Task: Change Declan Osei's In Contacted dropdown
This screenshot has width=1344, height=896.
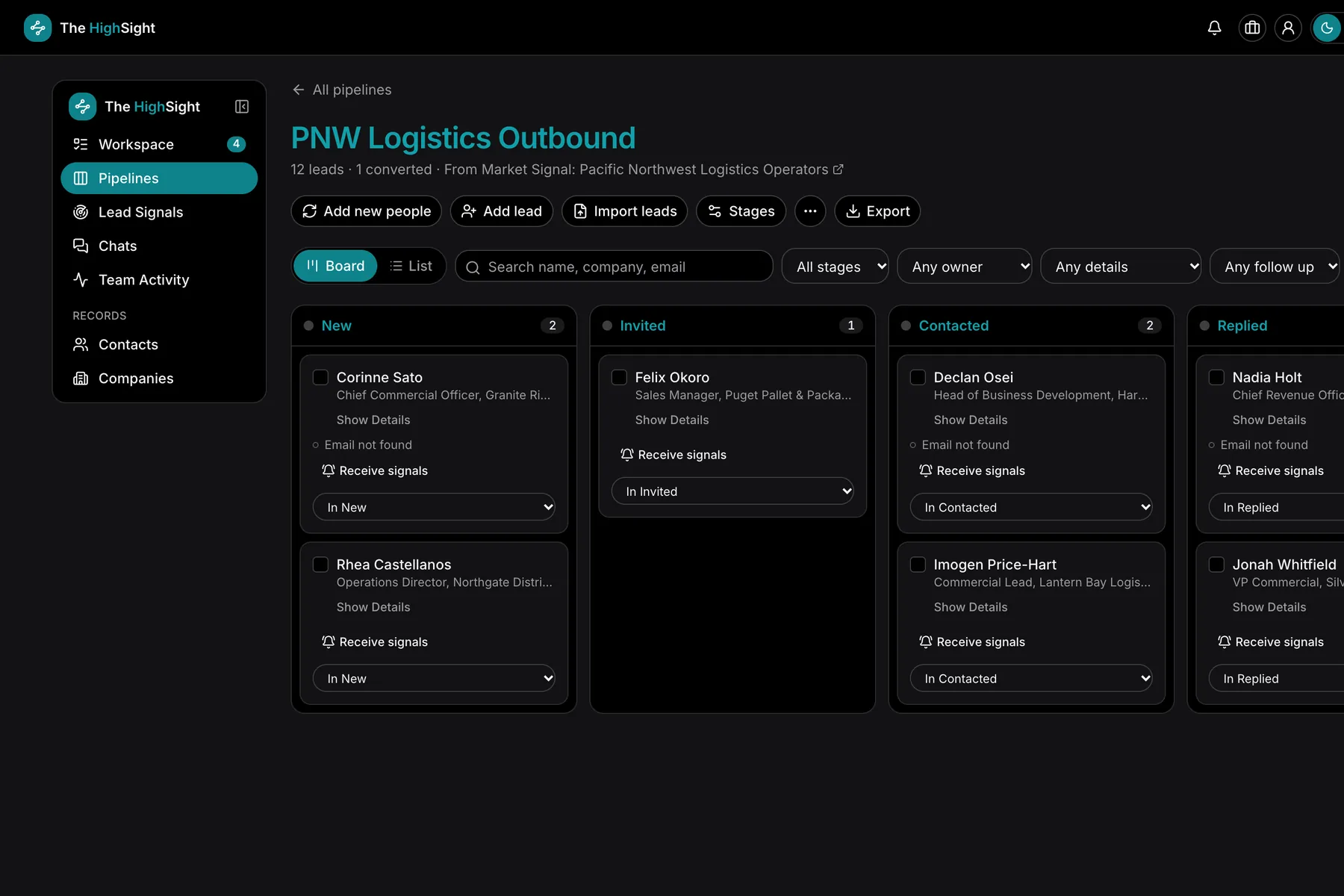Action: (1031, 507)
